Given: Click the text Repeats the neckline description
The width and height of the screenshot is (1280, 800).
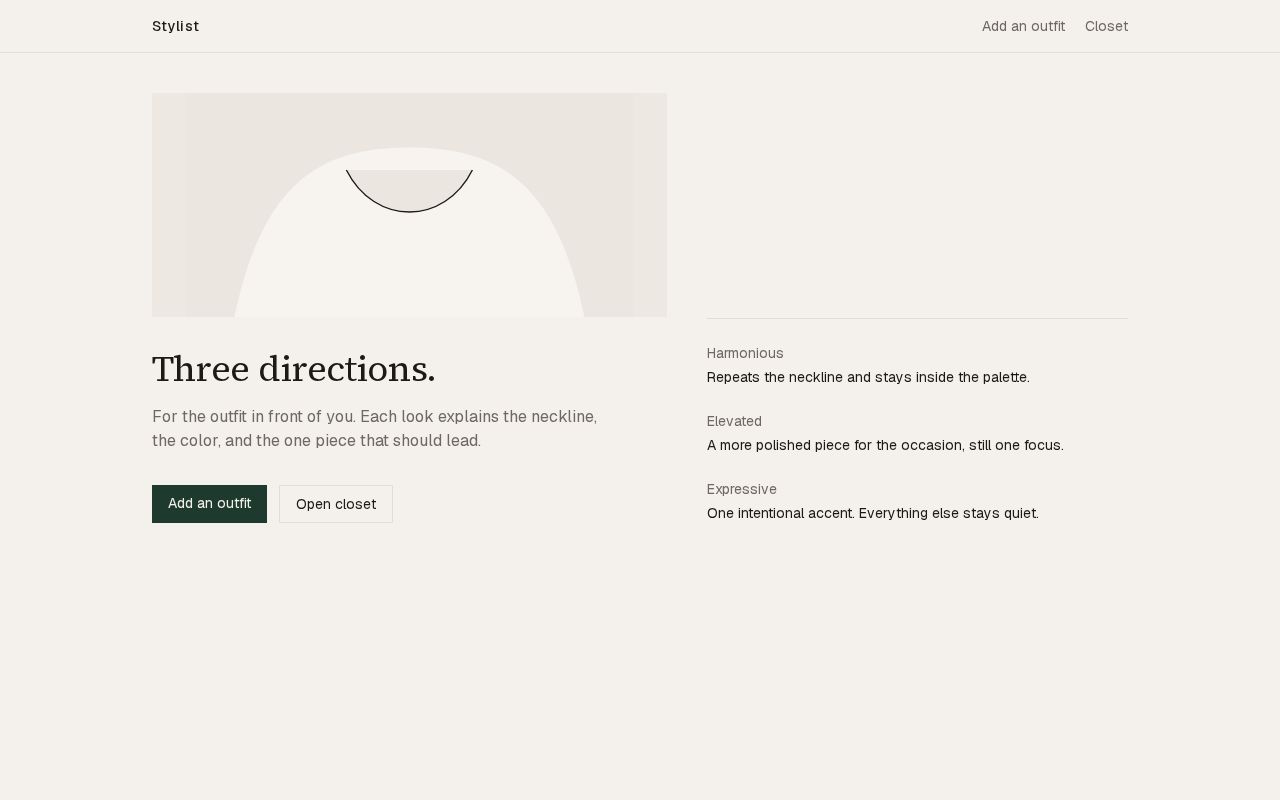Looking at the screenshot, I should pyautogui.click(x=868, y=377).
